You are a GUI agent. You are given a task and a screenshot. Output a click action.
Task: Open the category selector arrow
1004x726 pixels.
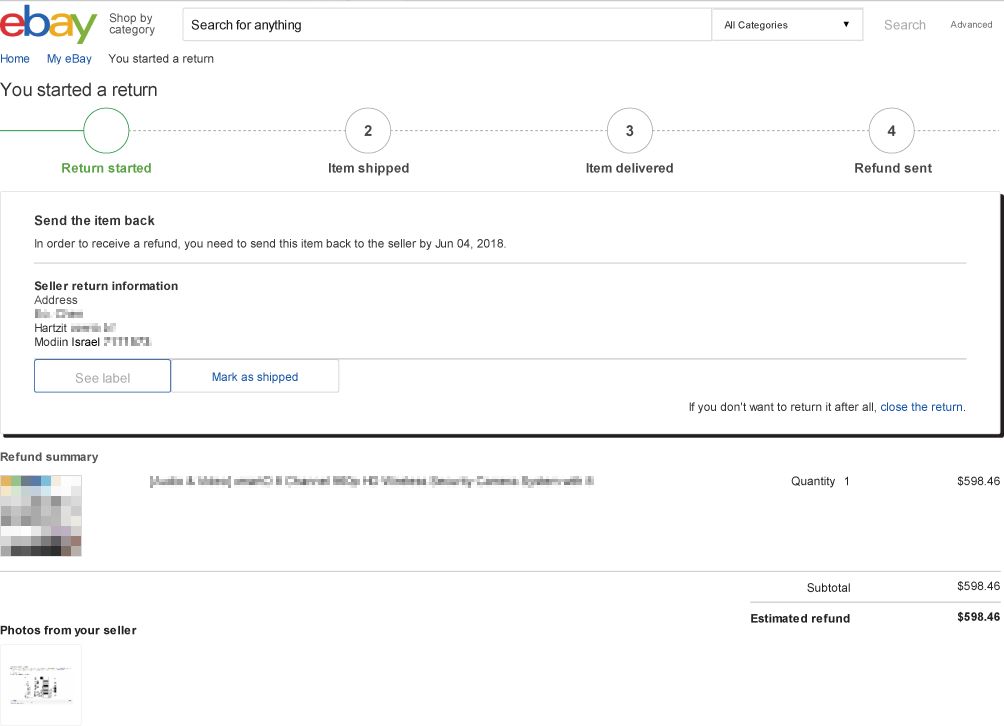[x=846, y=24]
